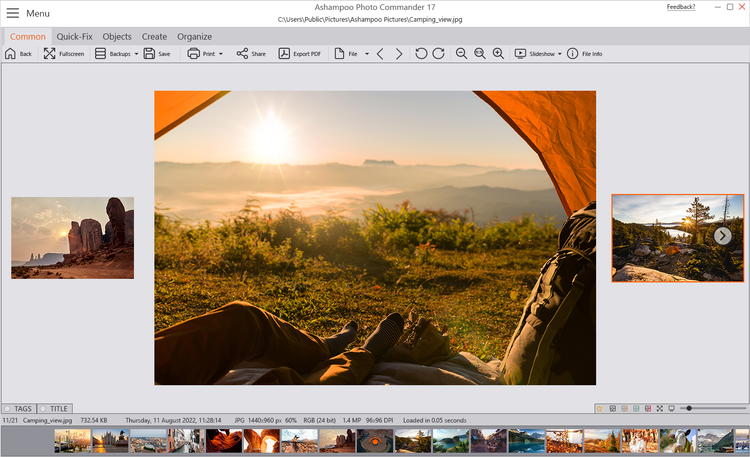Rotate the image right

point(438,53)
